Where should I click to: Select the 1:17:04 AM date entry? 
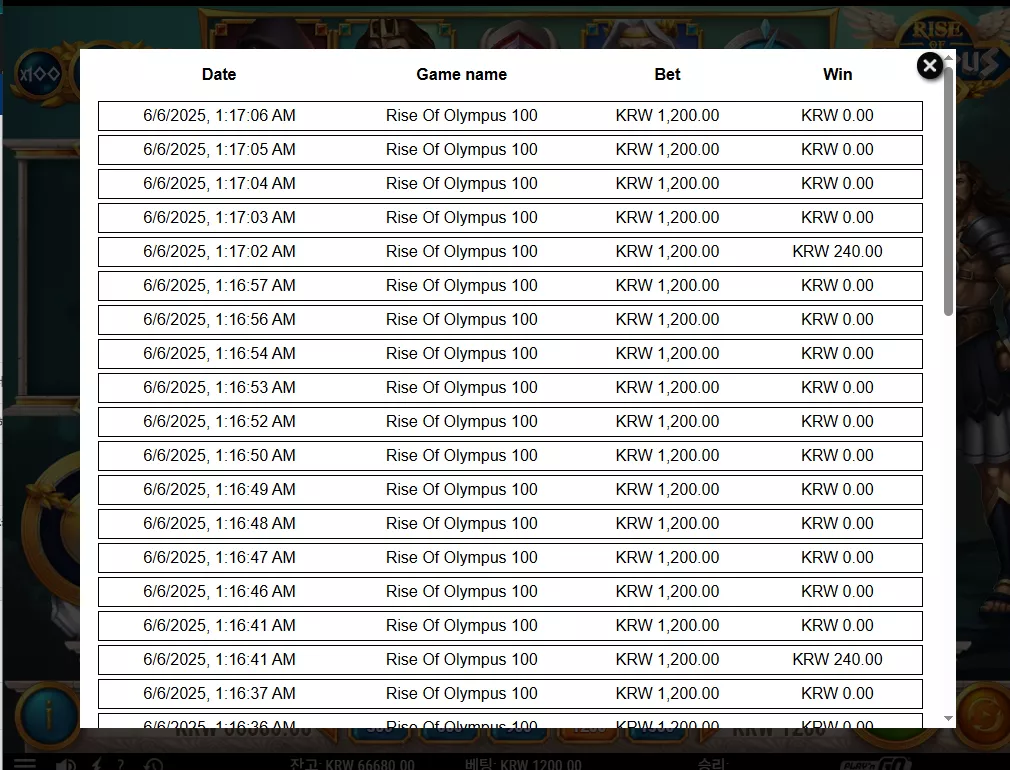click(x=219, y=184)
